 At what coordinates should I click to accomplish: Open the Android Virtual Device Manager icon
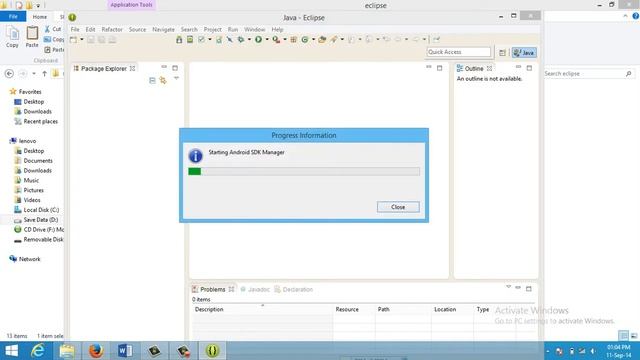[190, 40]
